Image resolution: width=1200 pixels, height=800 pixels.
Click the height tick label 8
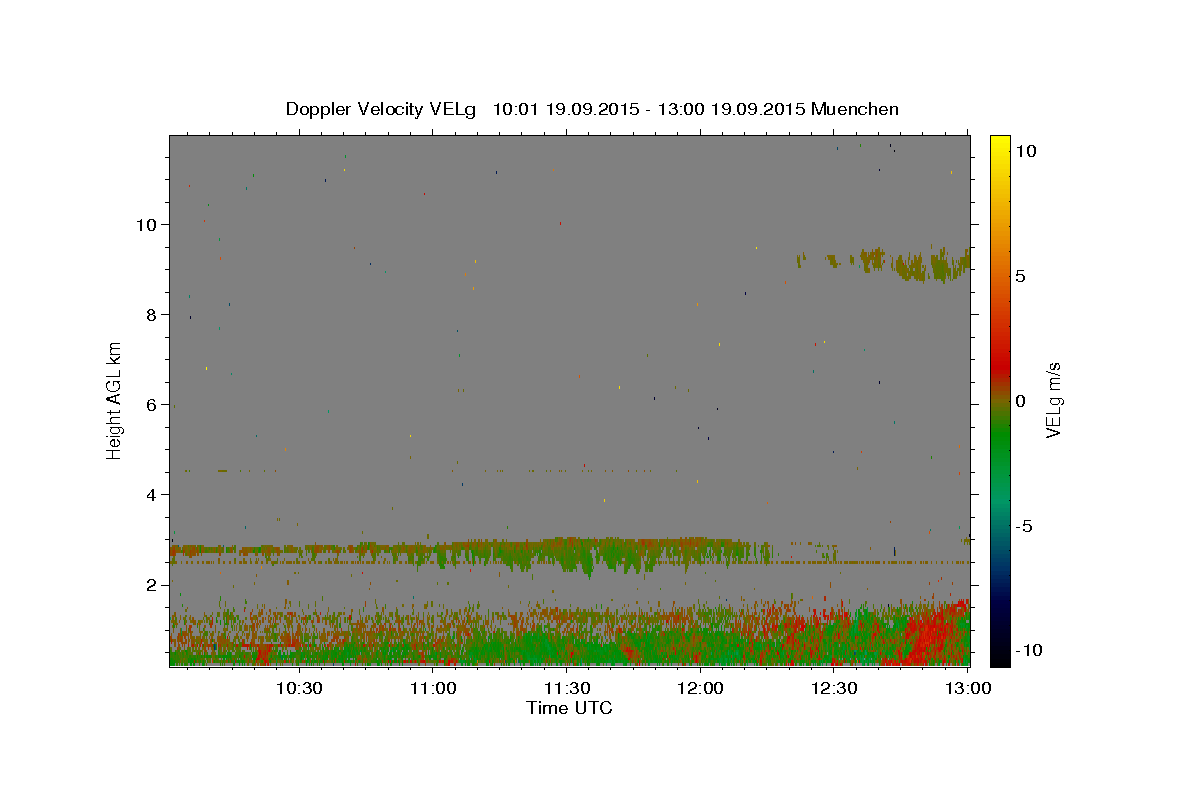[x=152, y=315]
